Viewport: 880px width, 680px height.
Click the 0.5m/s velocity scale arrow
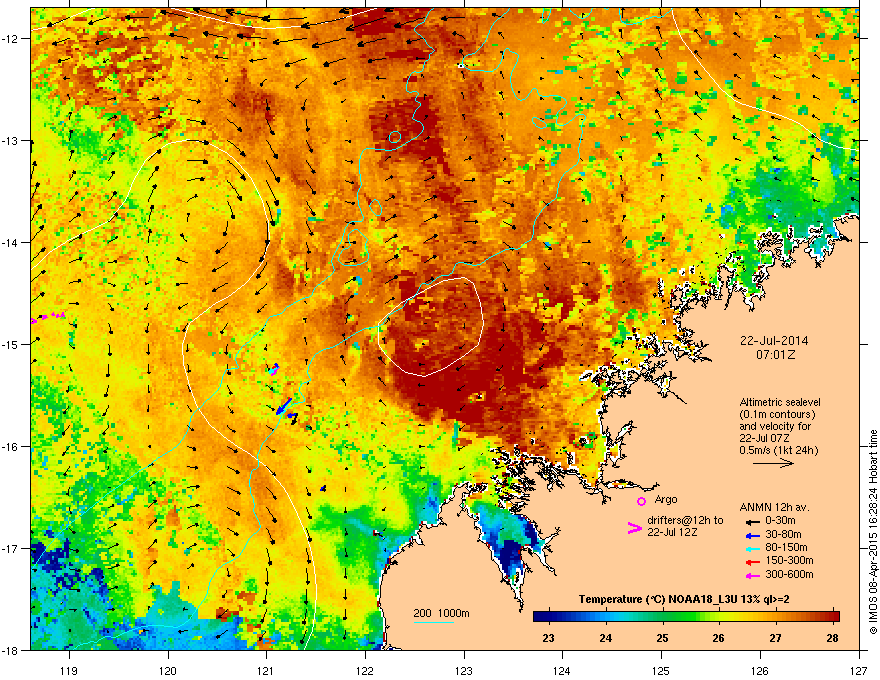[x=773, y=463]
